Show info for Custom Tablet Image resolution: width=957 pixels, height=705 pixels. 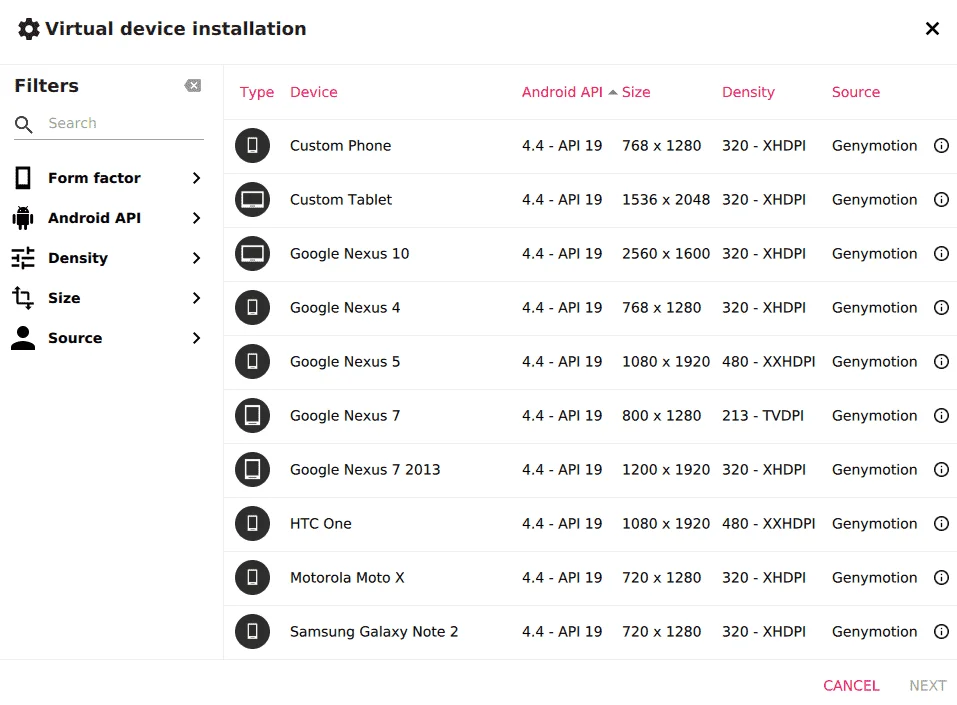click(x=941, y=199)
